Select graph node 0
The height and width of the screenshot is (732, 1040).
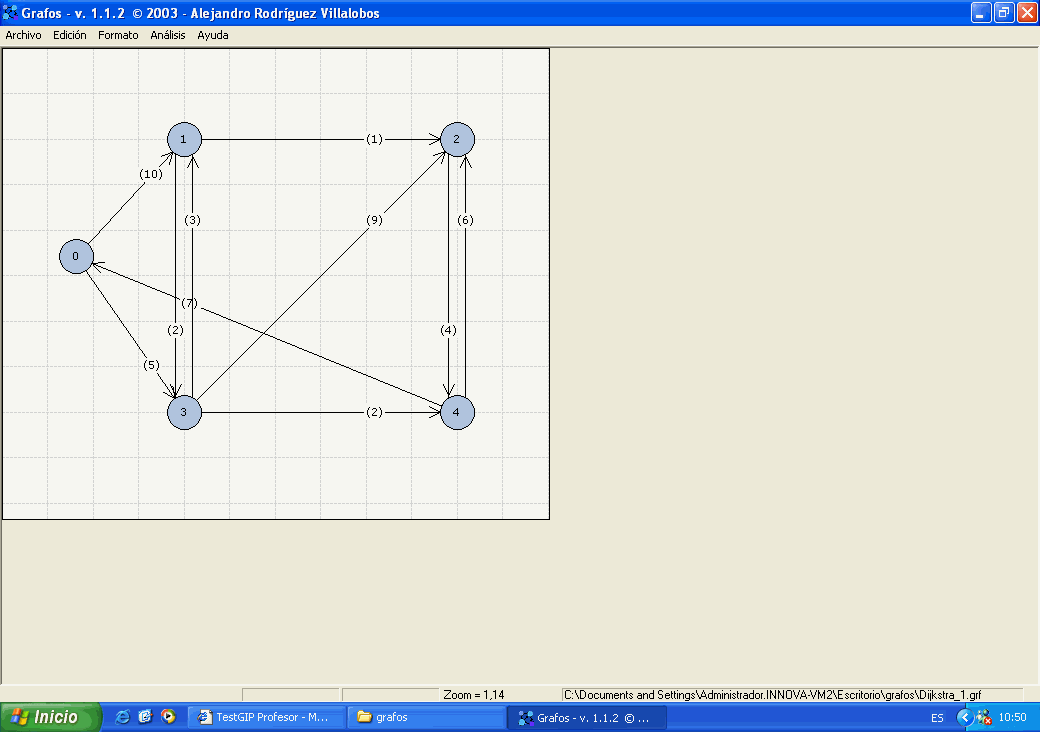75,257
